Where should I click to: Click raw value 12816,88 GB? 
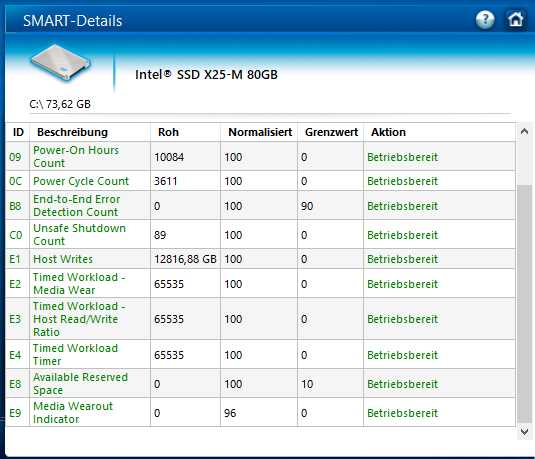tap(185, 259)
